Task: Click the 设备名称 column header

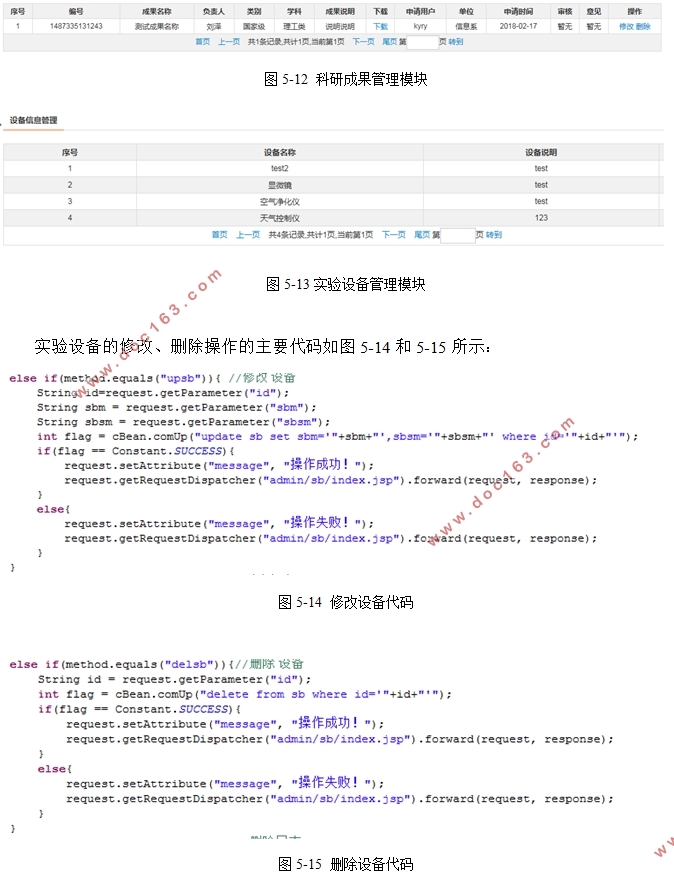Action: (280, 152)
